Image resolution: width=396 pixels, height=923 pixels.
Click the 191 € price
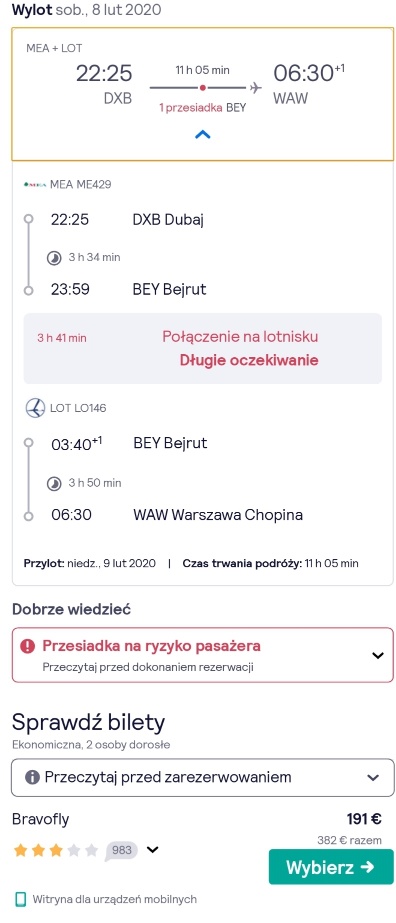click(364, 819)
